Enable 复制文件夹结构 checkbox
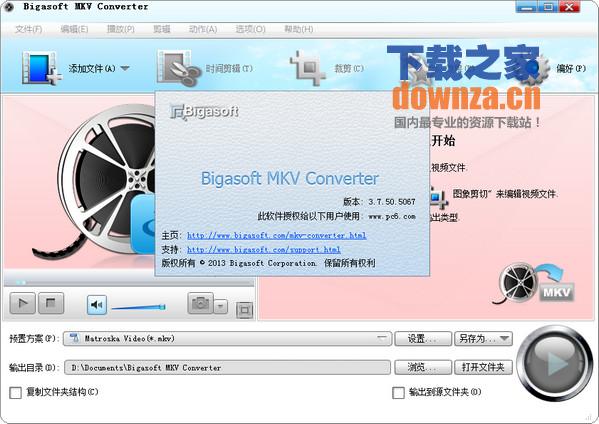Screen dimensions: 599x424 click(x=15, y=392)
